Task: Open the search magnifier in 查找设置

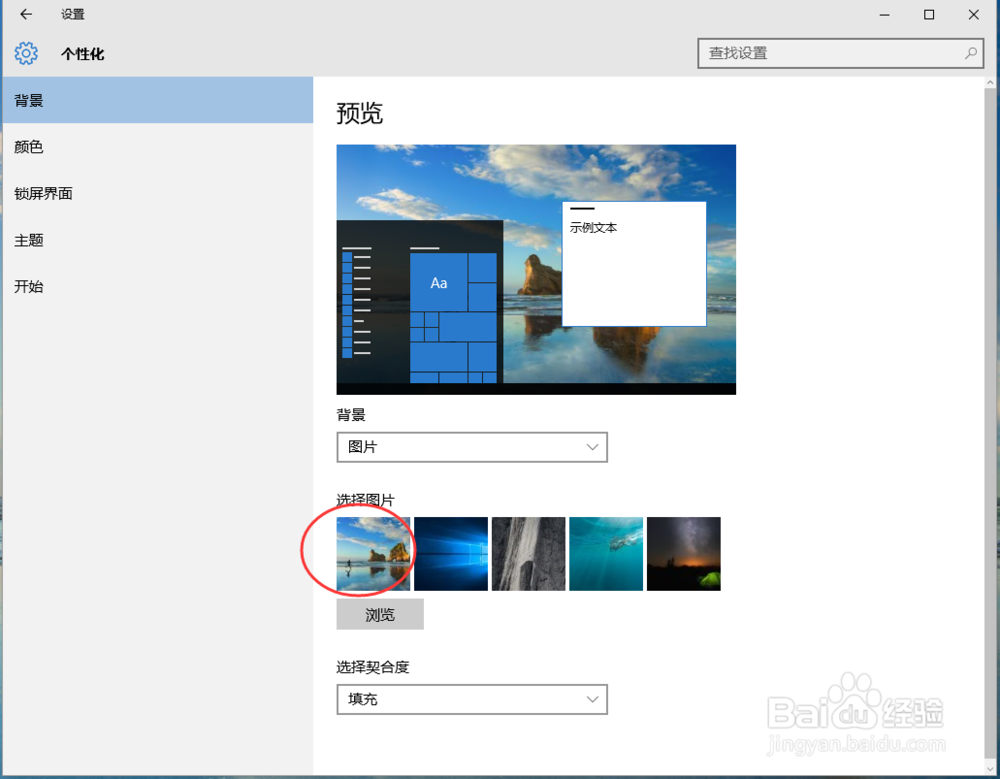Action: click(970, 53)
